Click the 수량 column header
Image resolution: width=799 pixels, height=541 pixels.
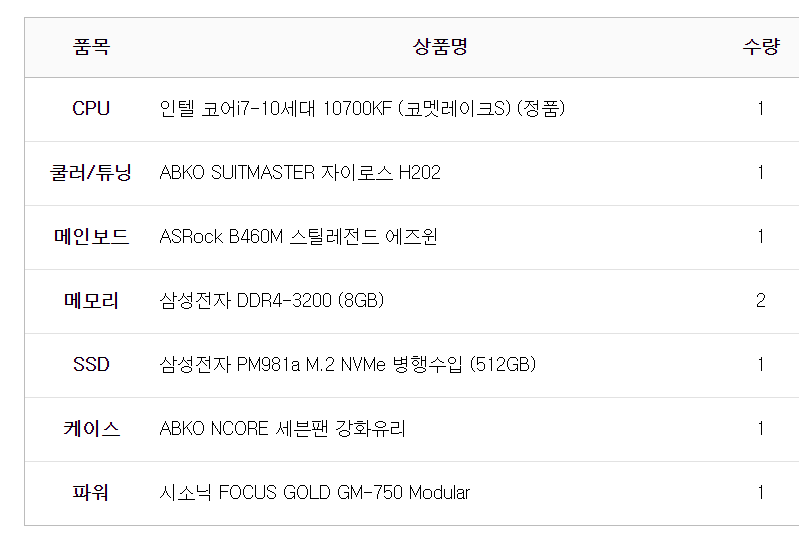click(760, 47)
